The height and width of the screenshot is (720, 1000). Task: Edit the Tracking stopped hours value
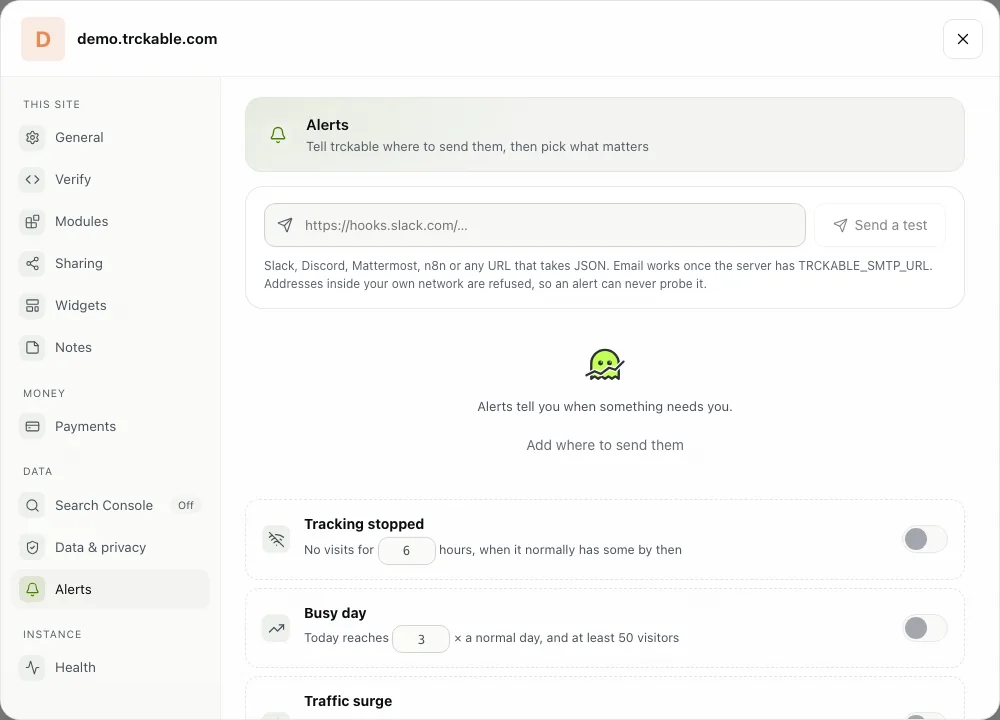407,550
